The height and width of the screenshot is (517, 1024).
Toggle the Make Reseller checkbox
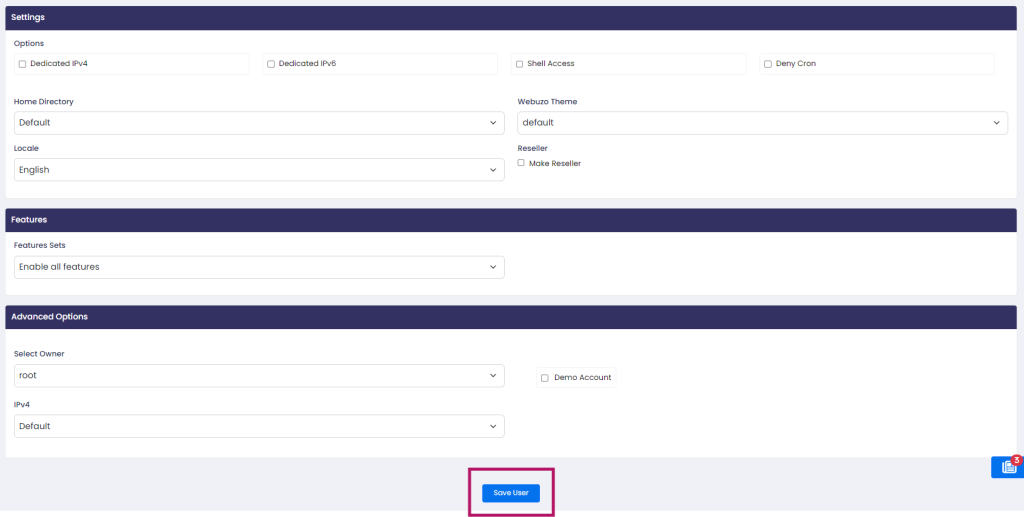coord(521,163)
